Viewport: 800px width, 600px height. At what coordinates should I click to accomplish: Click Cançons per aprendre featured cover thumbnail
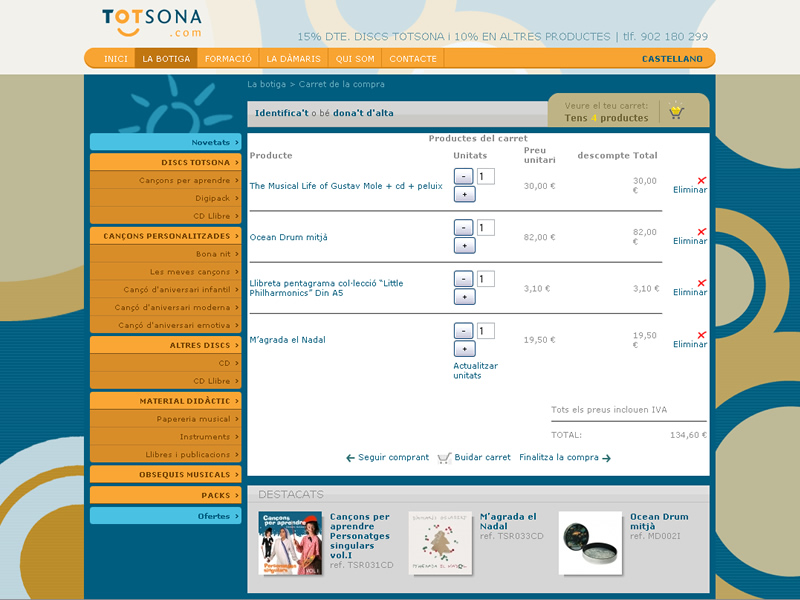click(x=290, y=543)
